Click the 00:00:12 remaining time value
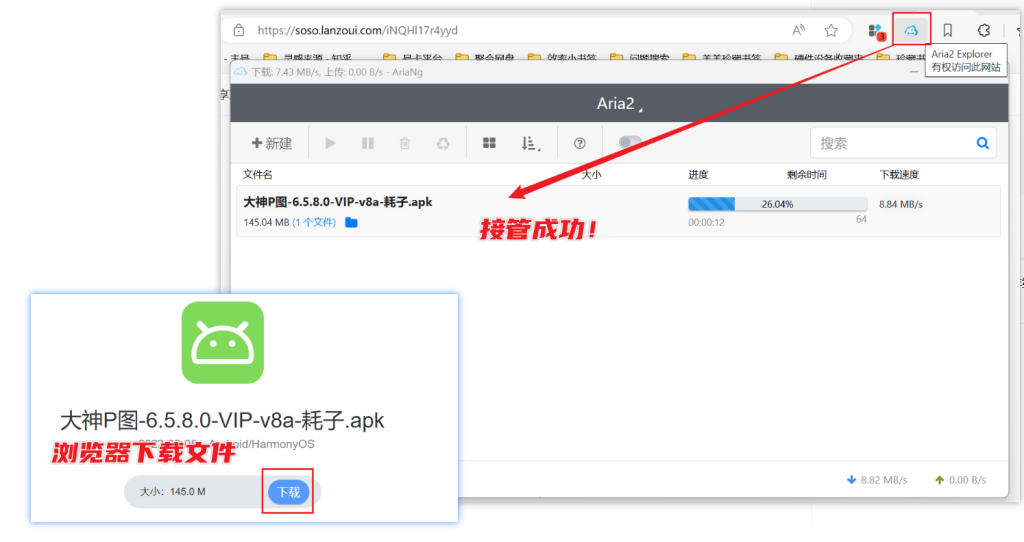Viewport: 1024px width, 542px height. pos(706,222)
